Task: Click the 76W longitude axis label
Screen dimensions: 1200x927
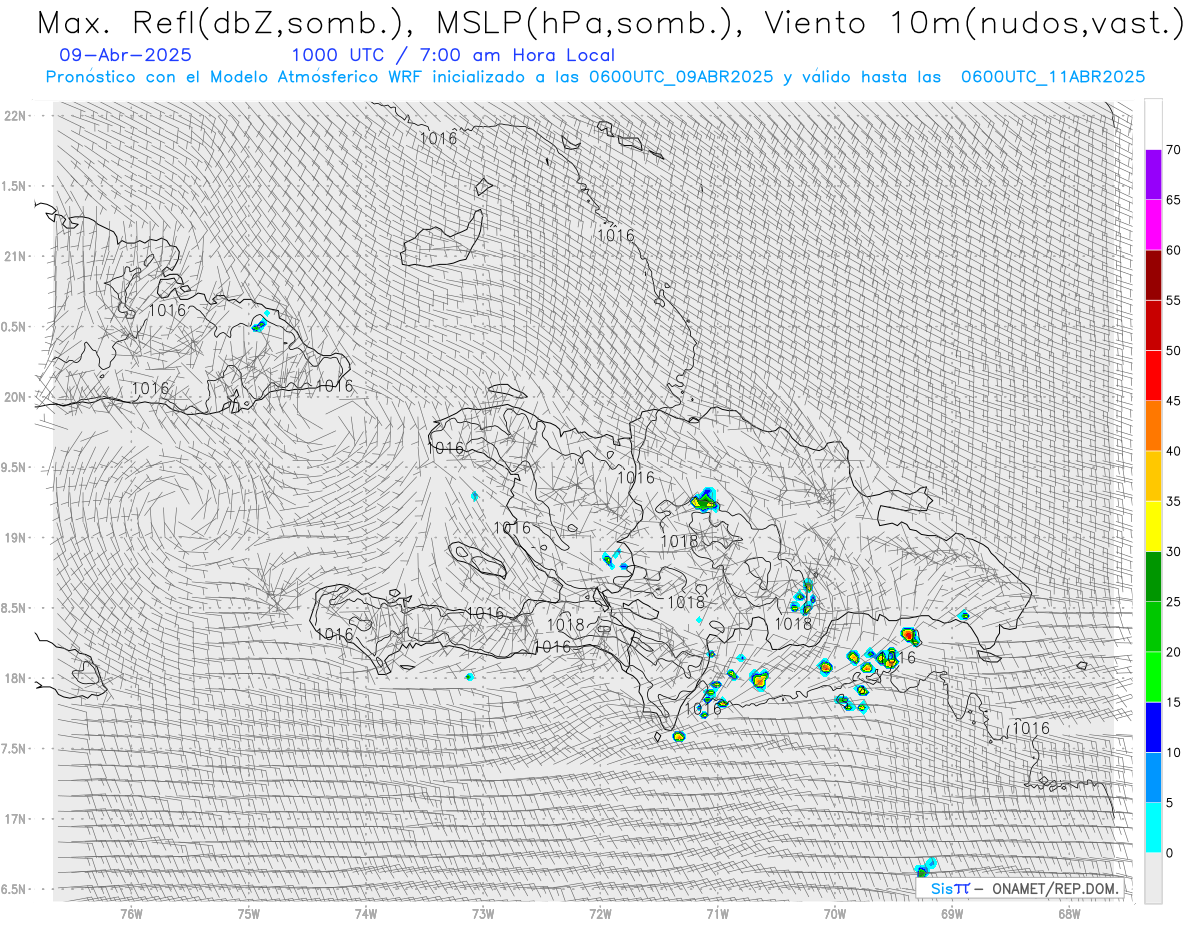Action: [x=131, y=914]
